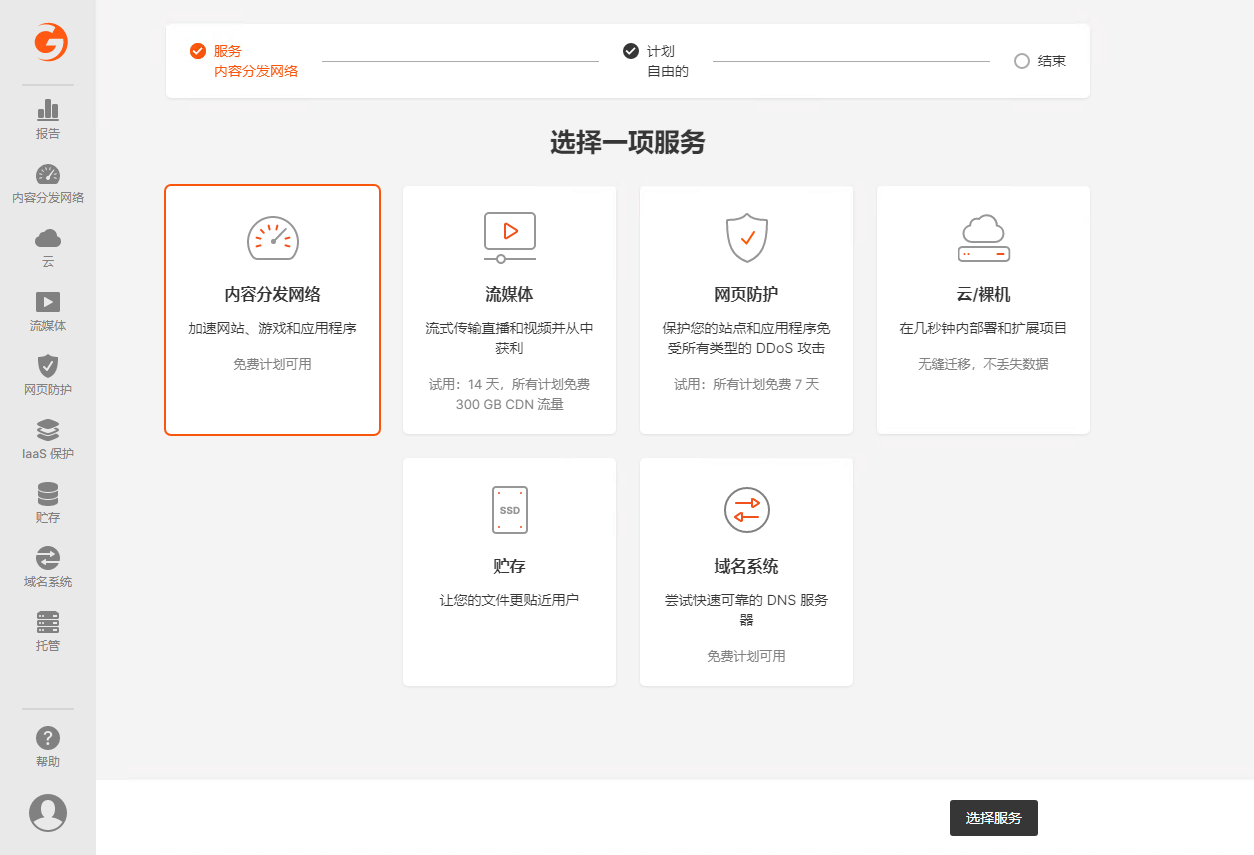Select 网页防护 card title
This screenshot has height=855, width=1254.
[747, 295]
